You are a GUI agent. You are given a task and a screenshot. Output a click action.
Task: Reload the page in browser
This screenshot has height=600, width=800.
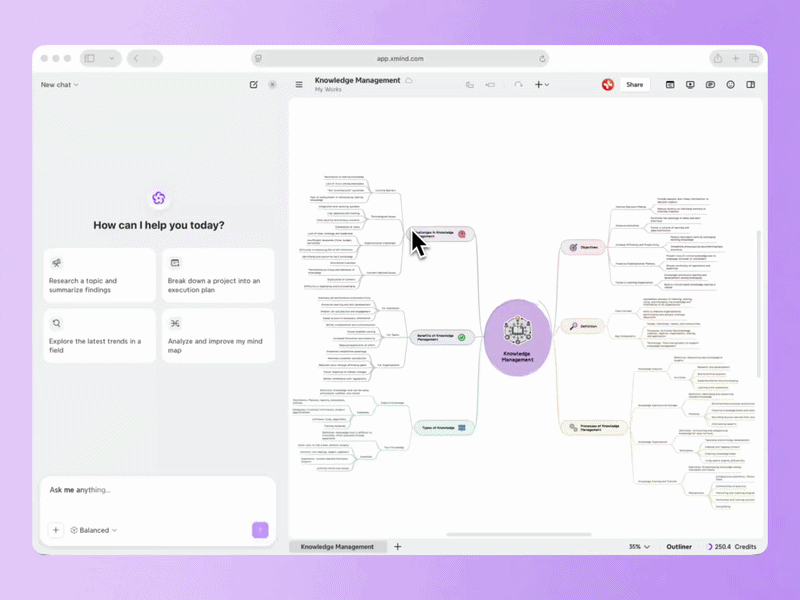point(542,59)
